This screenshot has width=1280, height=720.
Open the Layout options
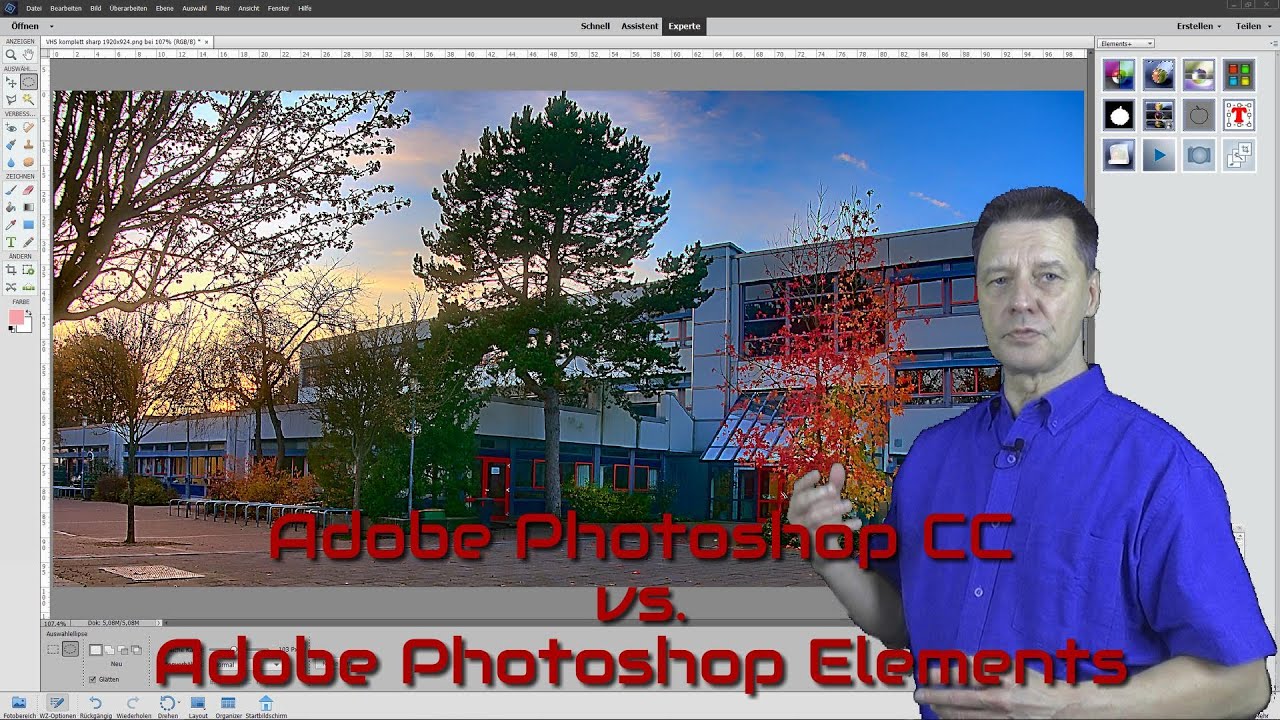coord(198,706)
